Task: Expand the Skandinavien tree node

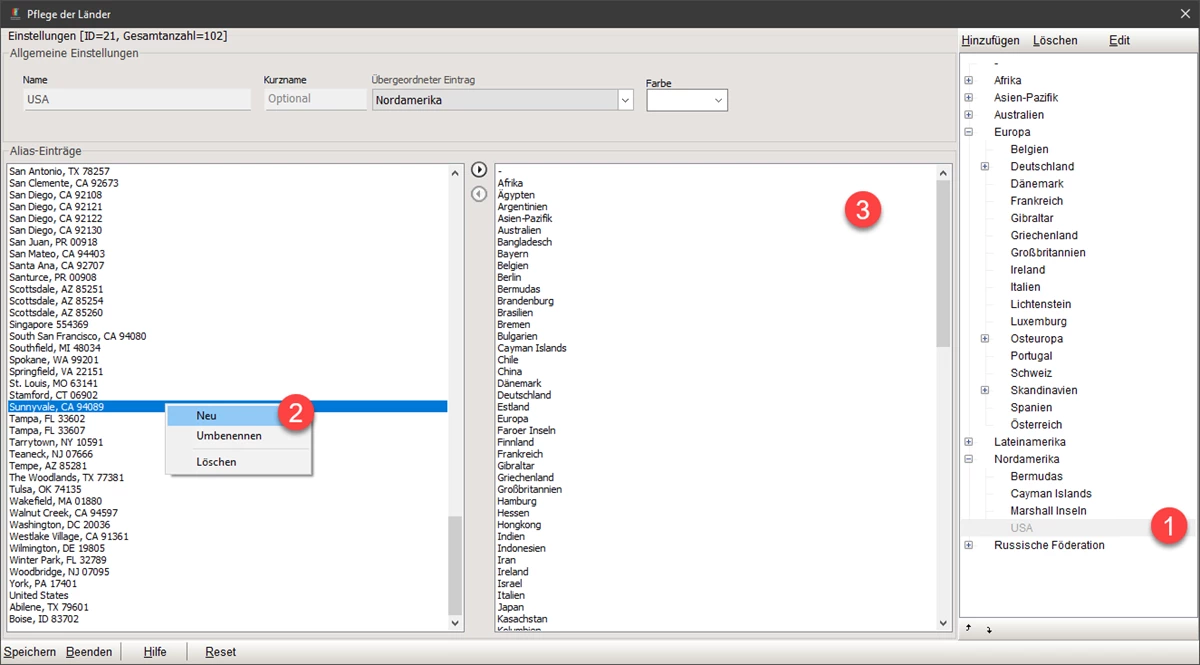Action: [x=985, y=390]
